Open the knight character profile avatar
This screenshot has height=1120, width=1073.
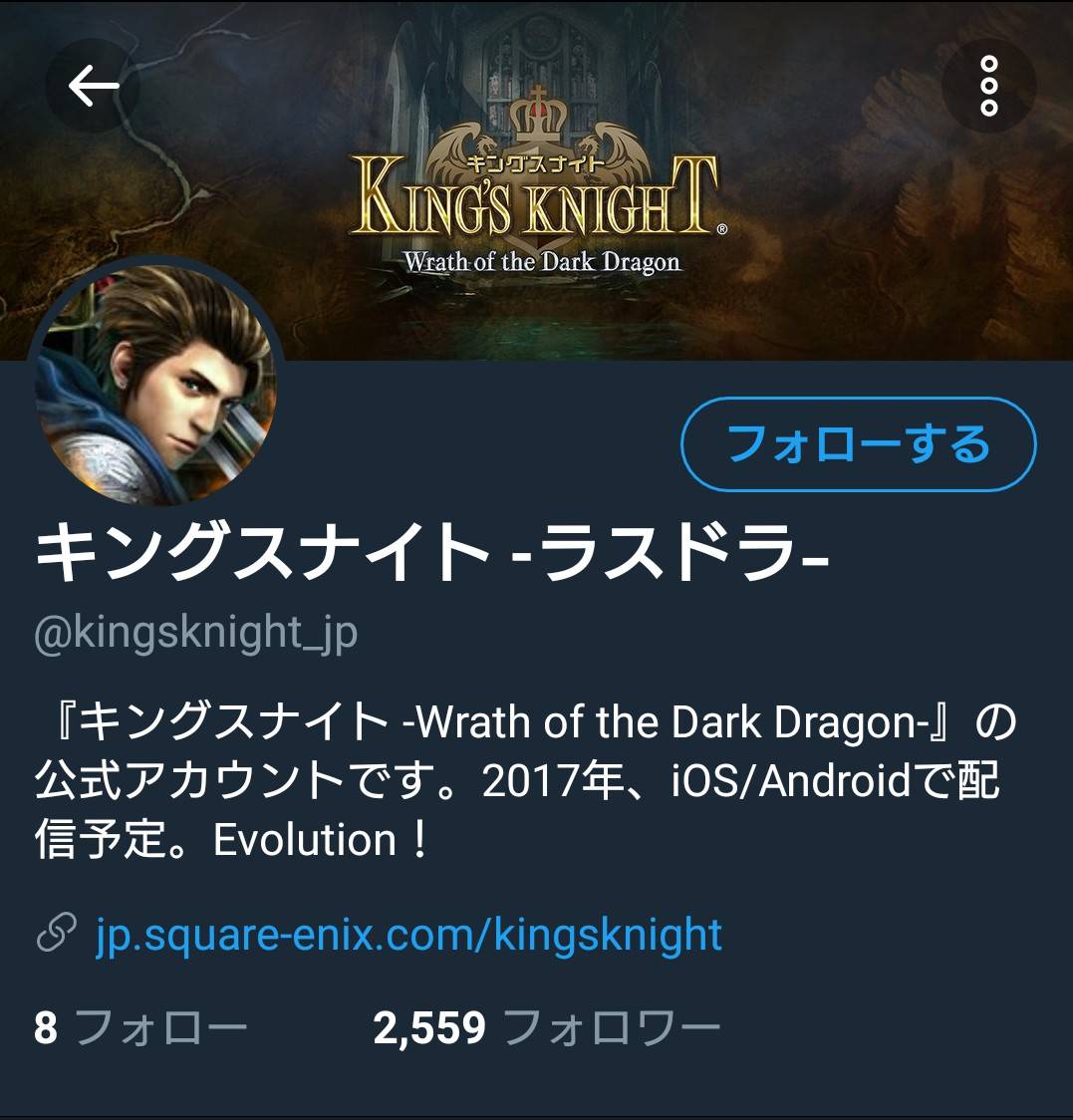click(x=155, y=386)
